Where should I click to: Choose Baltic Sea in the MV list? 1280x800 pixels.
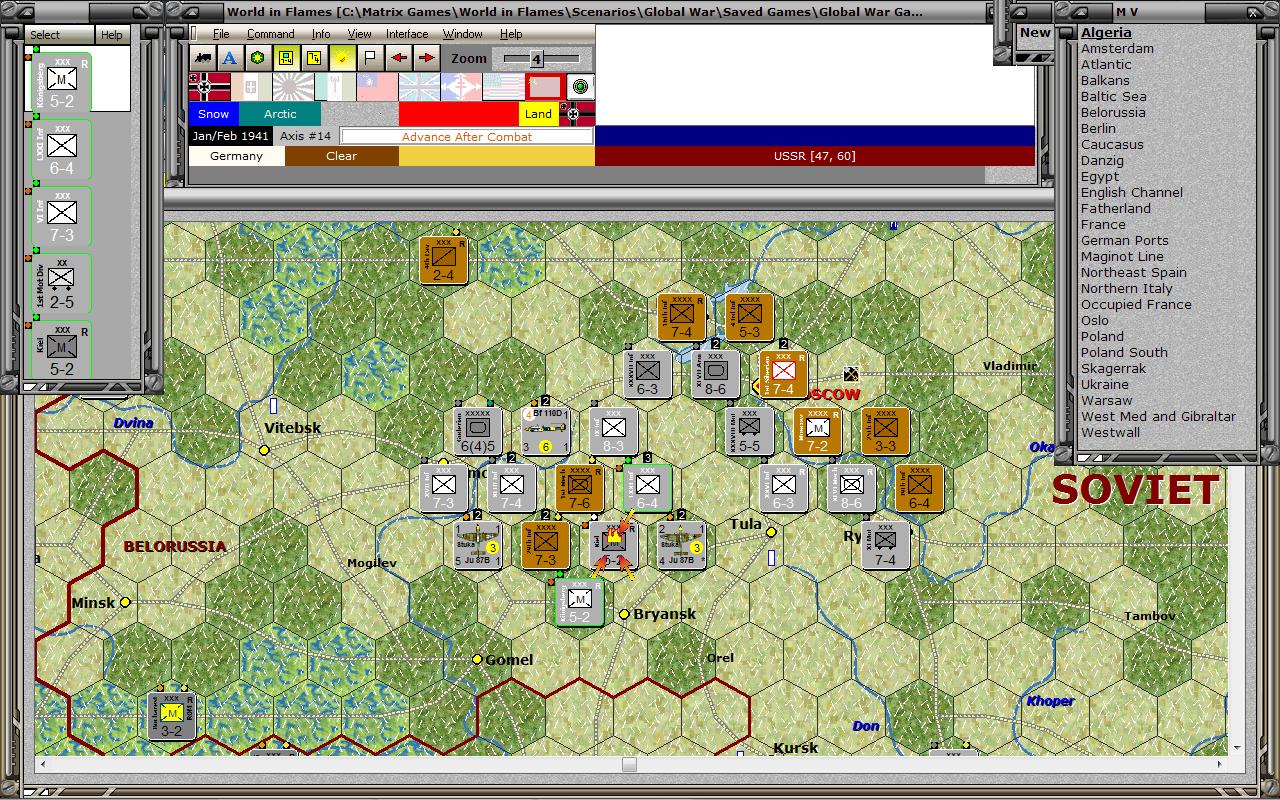(1113, 96)
